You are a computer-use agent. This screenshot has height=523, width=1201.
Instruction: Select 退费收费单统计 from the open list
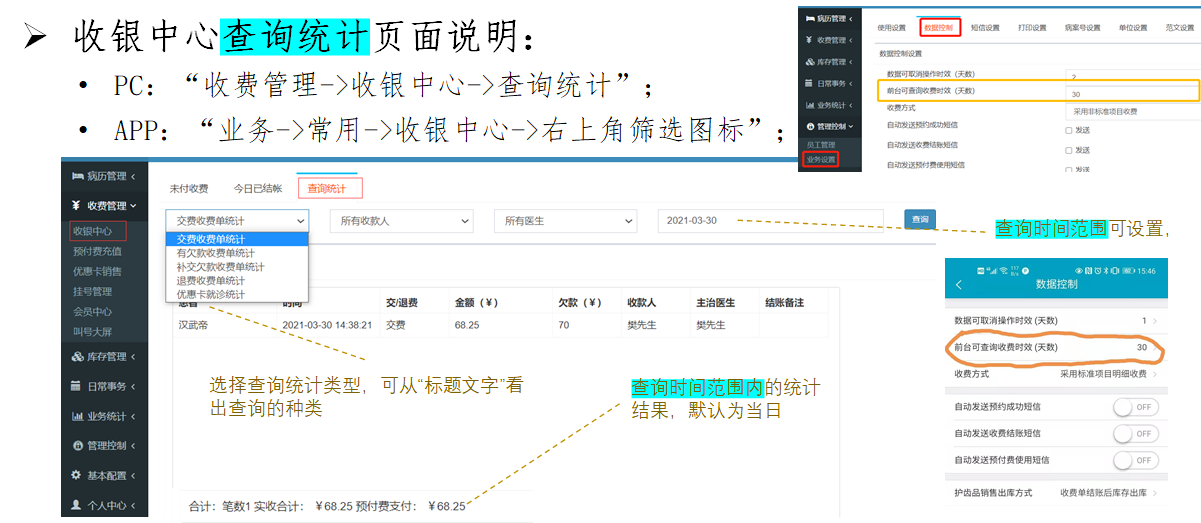click(x=237, y=281)
